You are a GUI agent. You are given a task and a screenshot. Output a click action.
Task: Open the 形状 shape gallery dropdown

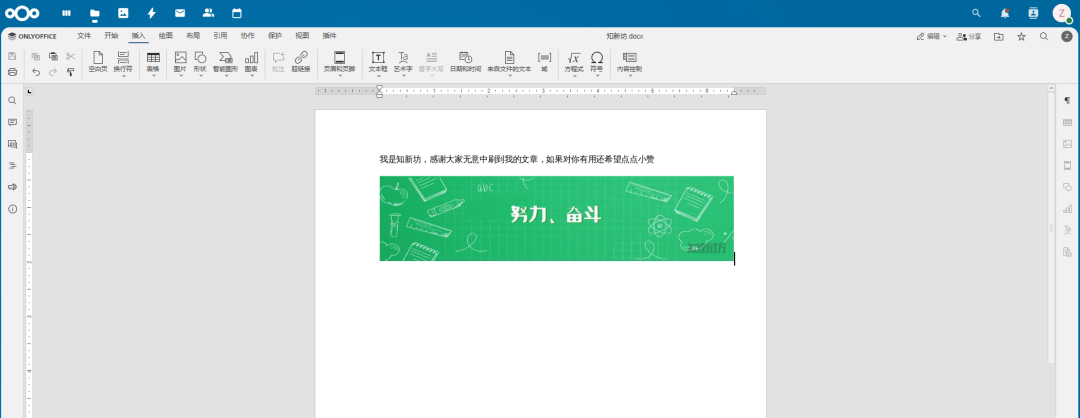(200, 76)
